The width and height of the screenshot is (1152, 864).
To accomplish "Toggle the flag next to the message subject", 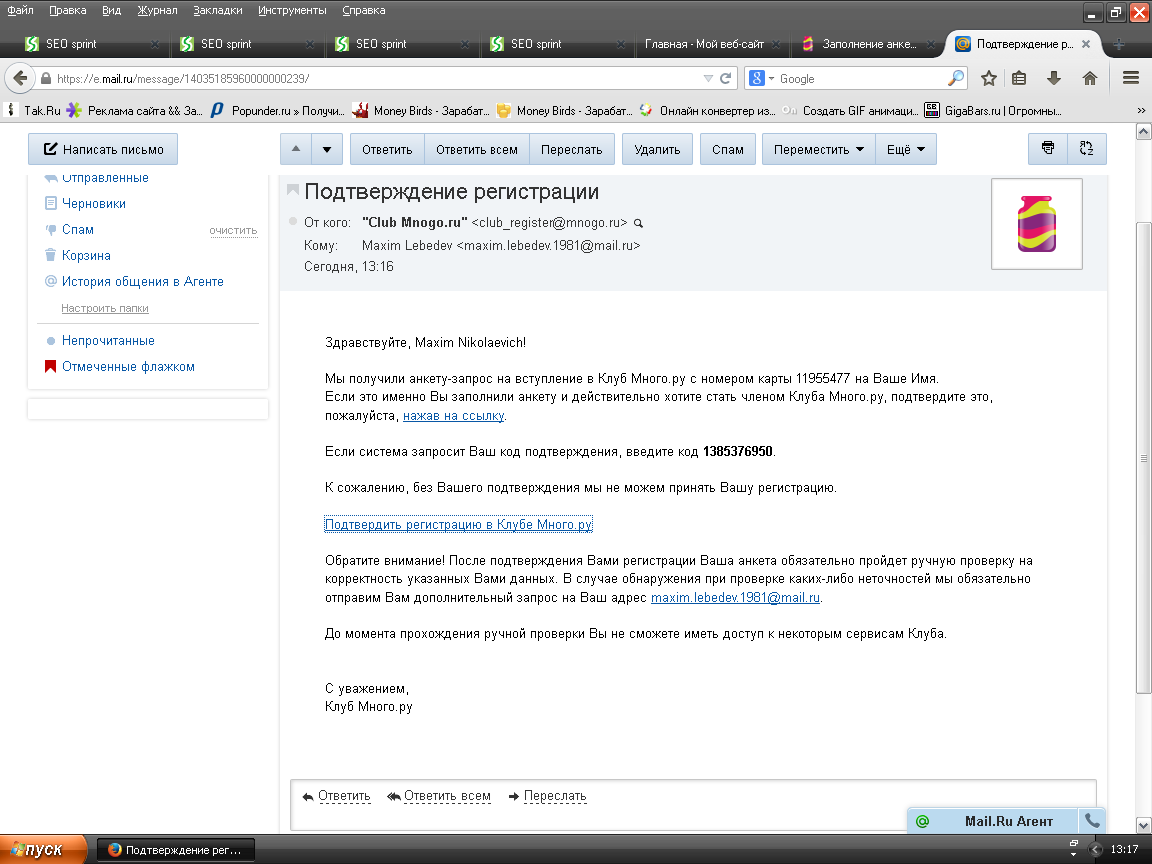I will coord(292,191).
